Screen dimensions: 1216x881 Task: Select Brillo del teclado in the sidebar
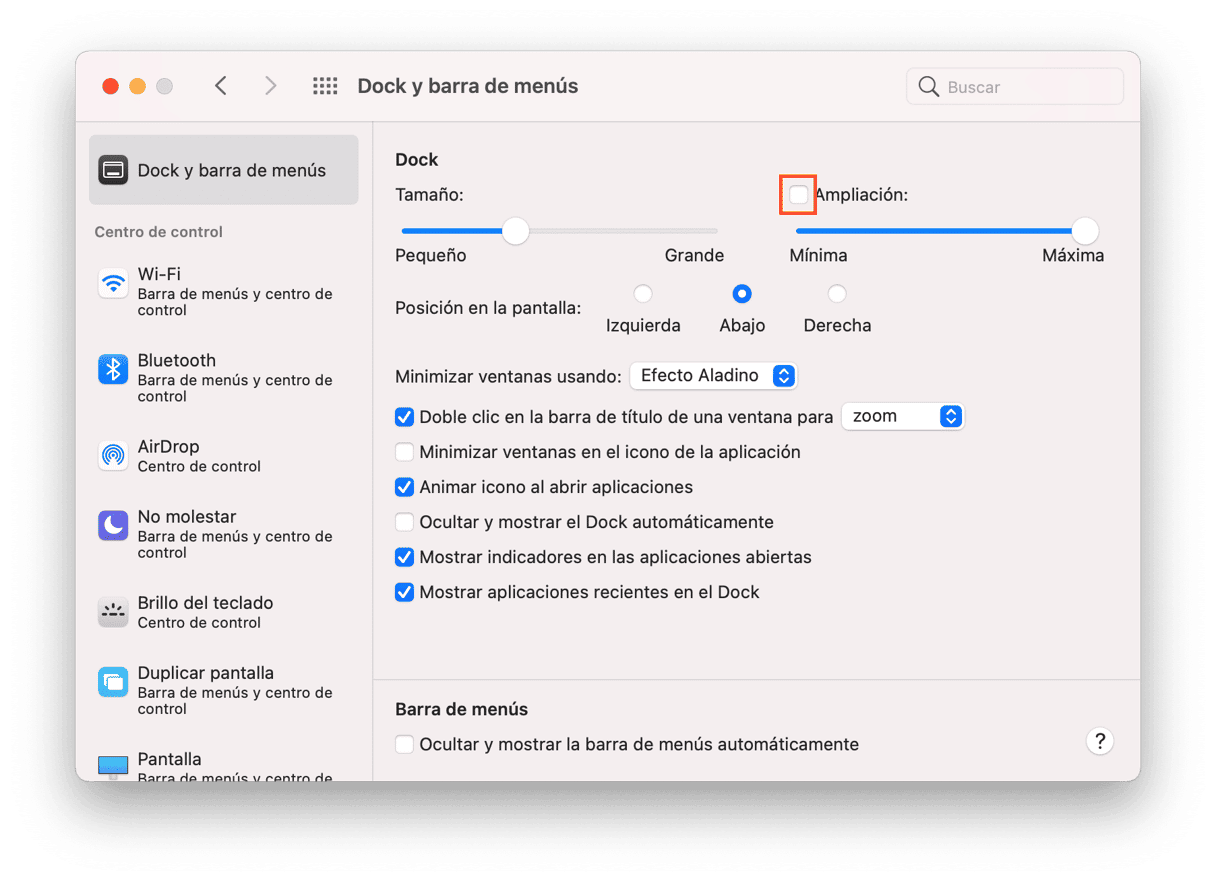point(224,611)
